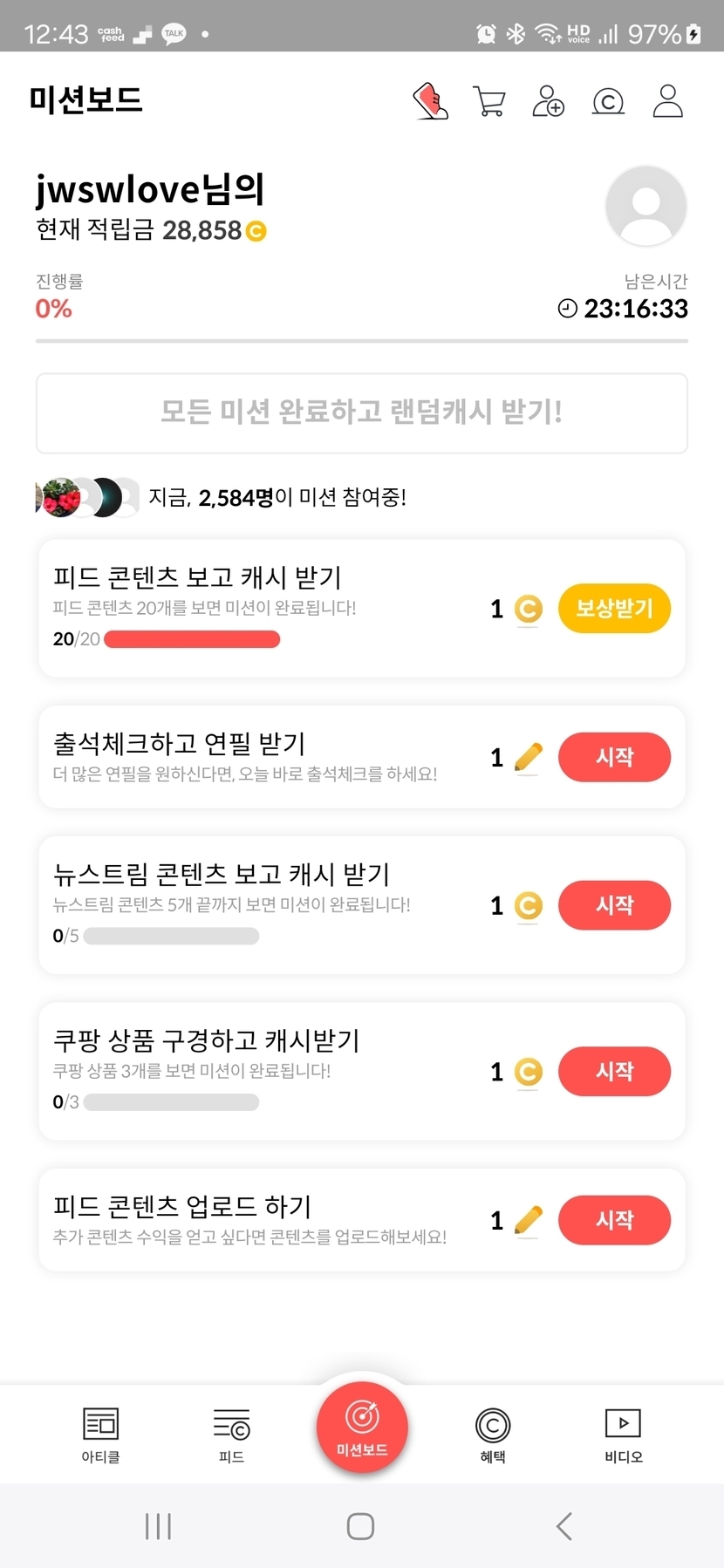Screen dimensions: 724x1568
Task: Tap the feed mission red progress bar
Action: (x=192, y=639)
